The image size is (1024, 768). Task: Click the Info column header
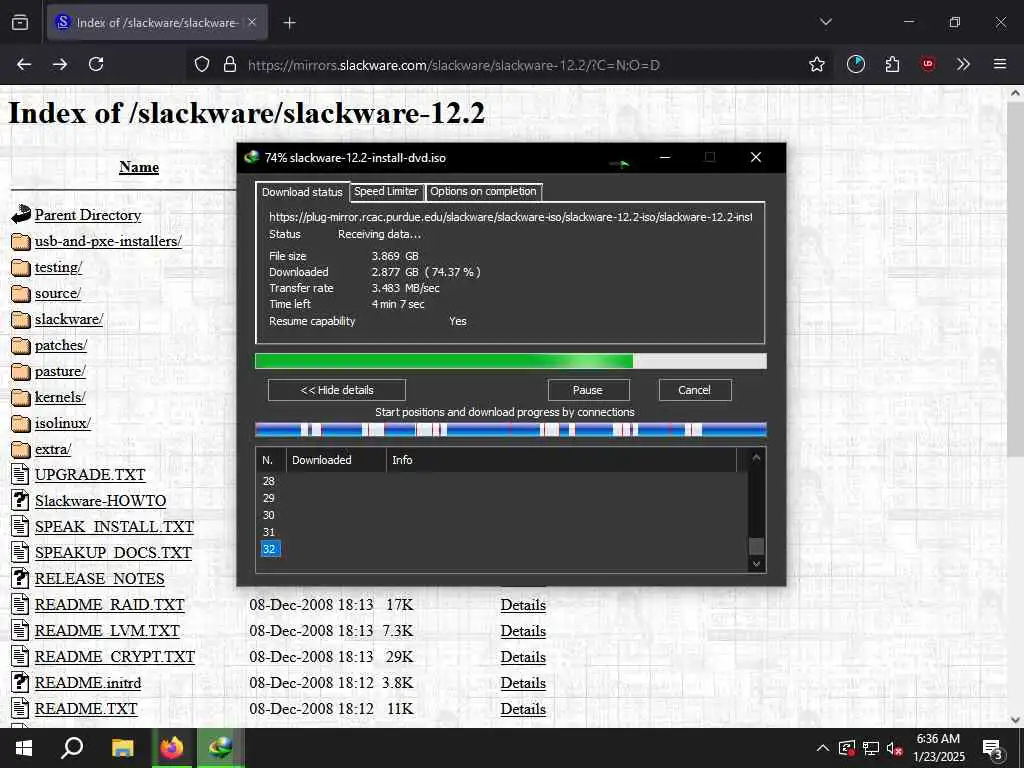pyautogui.click(x=561, y=460)
